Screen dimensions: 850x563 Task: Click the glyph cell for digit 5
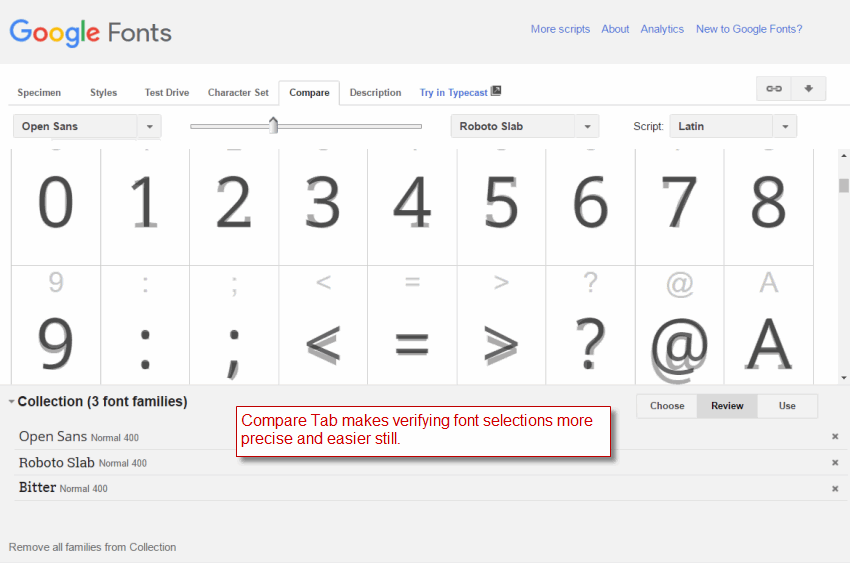[x=501, y=207]
